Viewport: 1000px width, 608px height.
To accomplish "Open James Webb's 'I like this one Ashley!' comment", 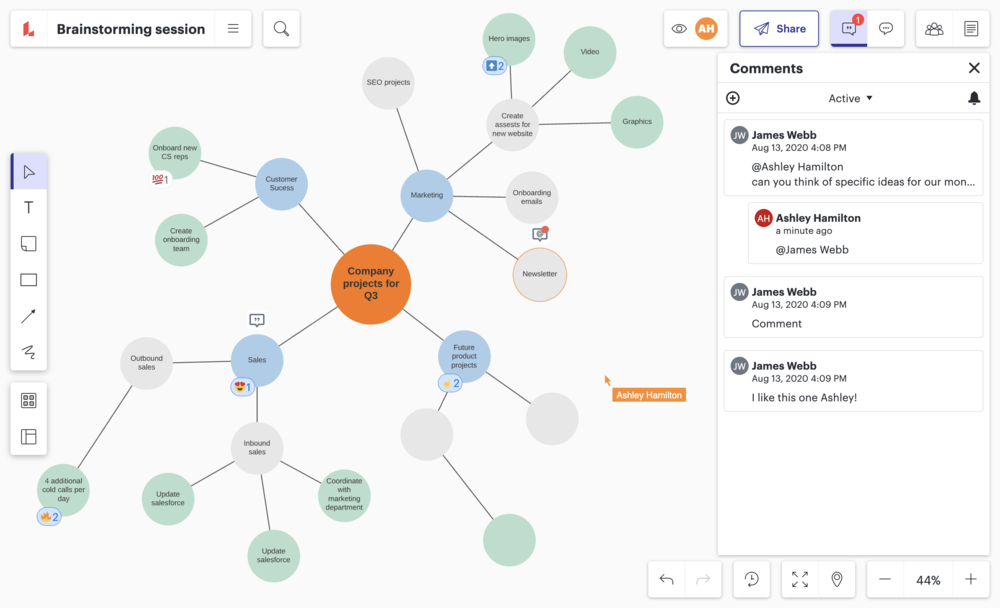I will coord(852,381).
